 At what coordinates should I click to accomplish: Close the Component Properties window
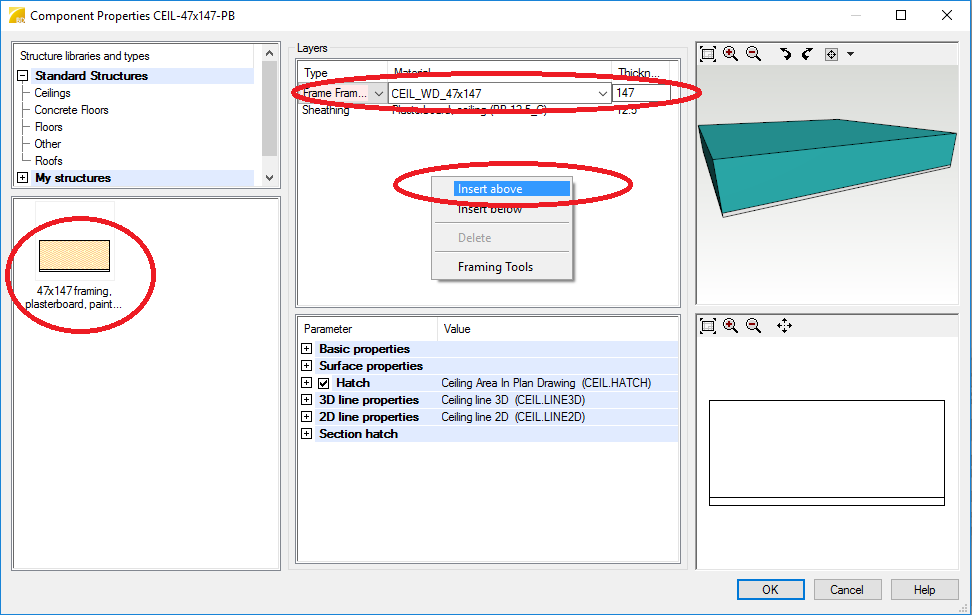tap(947, 15)
